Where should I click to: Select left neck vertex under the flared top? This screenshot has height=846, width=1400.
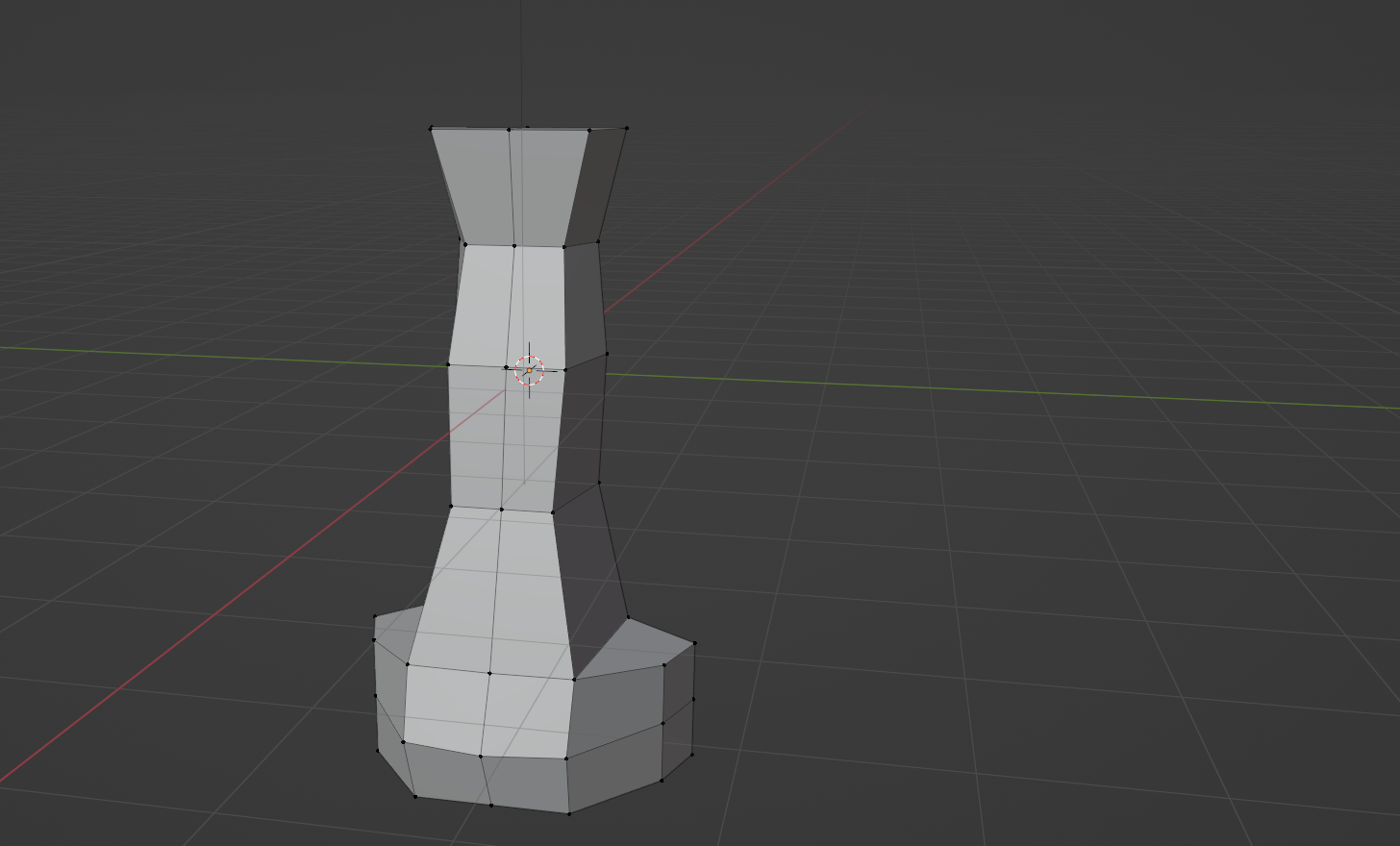click(465, 244)
